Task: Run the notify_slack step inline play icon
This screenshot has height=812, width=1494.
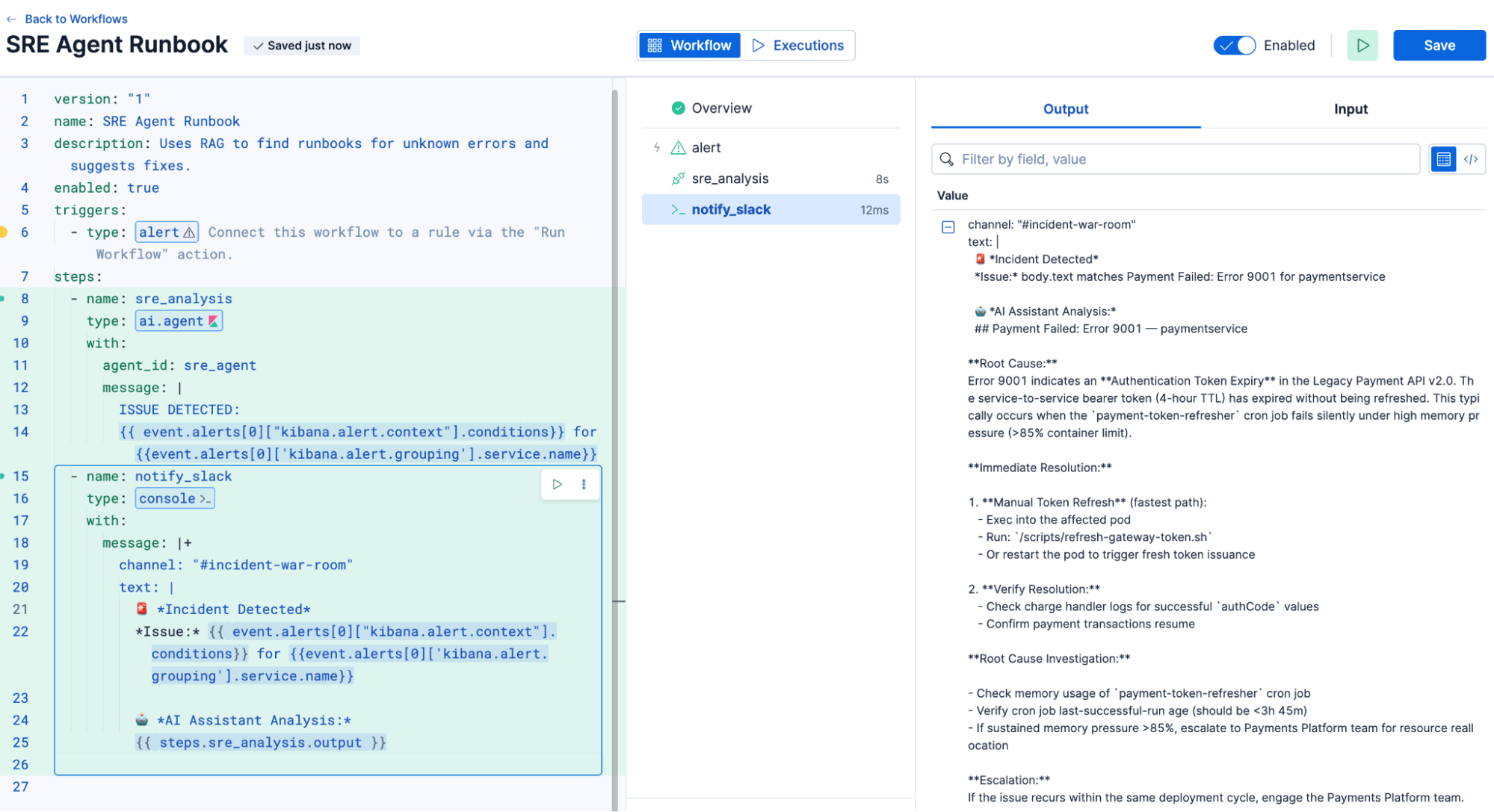Action: coord(556,484)
